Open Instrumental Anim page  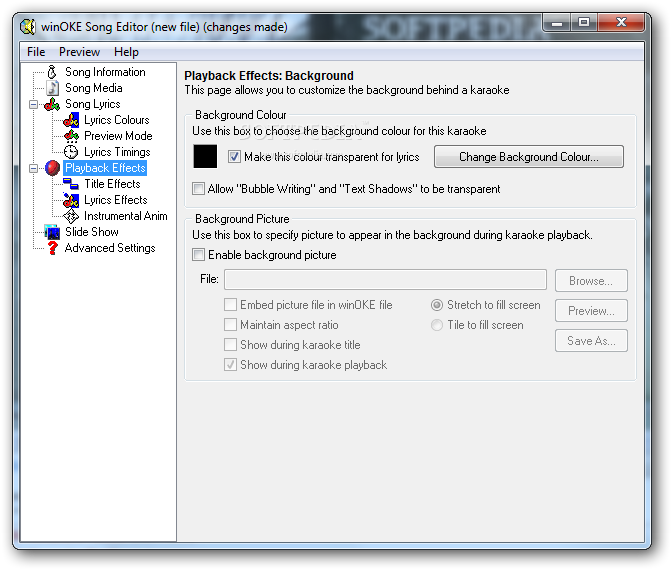click(x=126, y=216)
